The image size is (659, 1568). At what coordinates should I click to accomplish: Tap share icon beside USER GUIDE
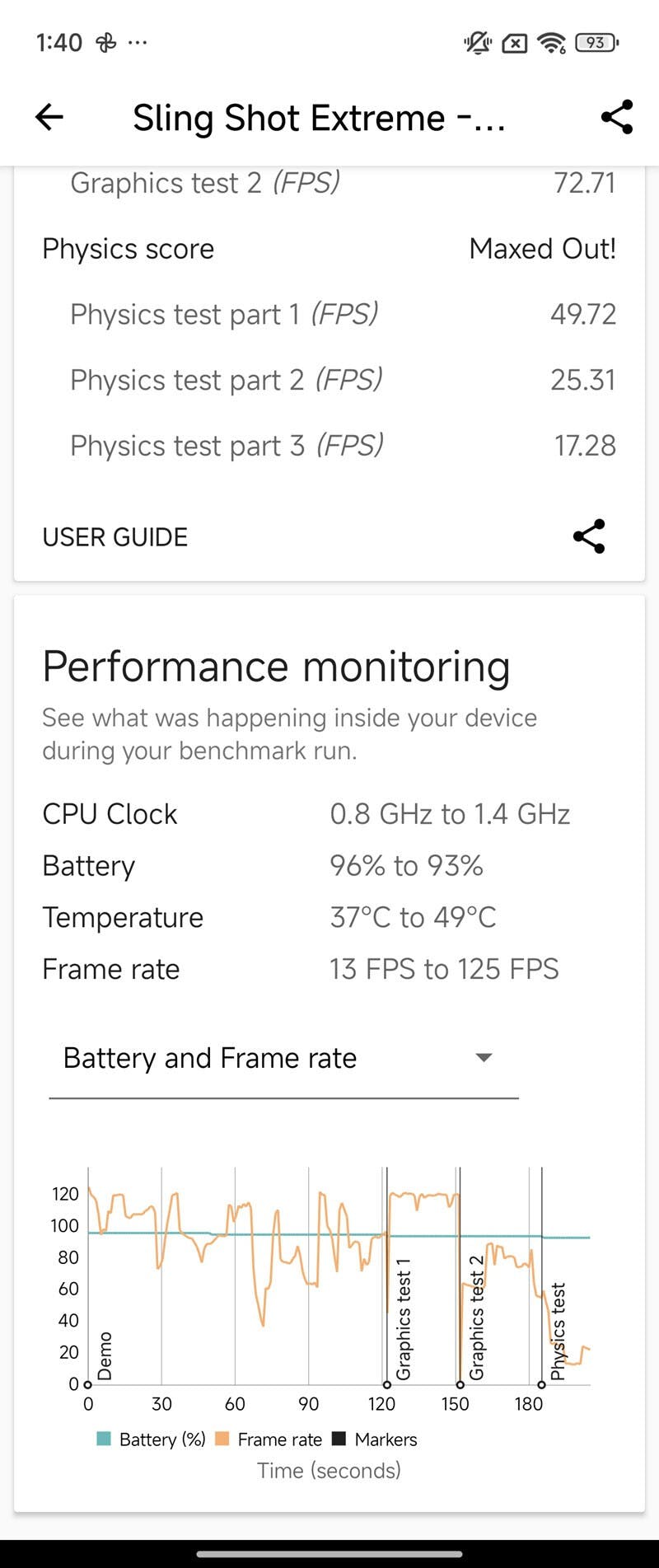pos(589,536)
